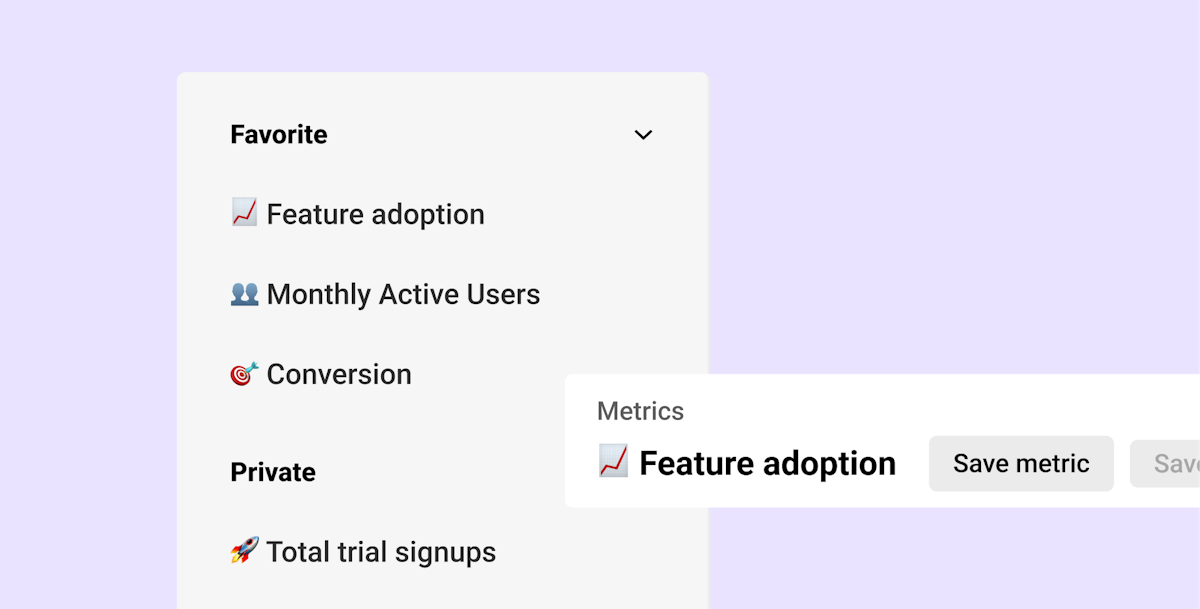Image resolution: width=1200 pixels, height=609 pixels.
Task: Go to the Metrics breadcrumb link
Action: pos(640,411)
